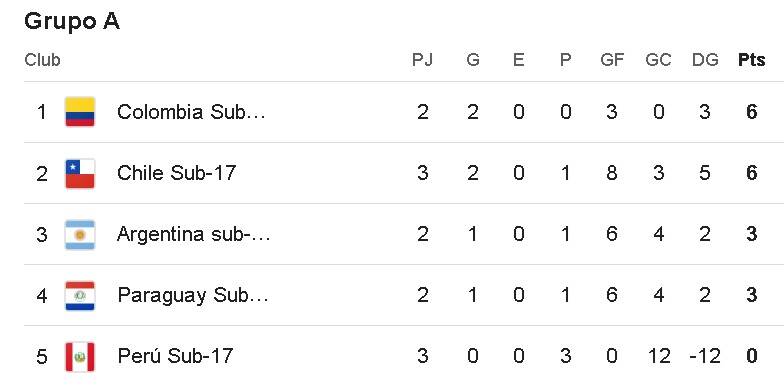Click the Perú flag icon
Image resolution: width=784 pixels, height=389 pixels.
pyautogui.click(x=80, y=356)
